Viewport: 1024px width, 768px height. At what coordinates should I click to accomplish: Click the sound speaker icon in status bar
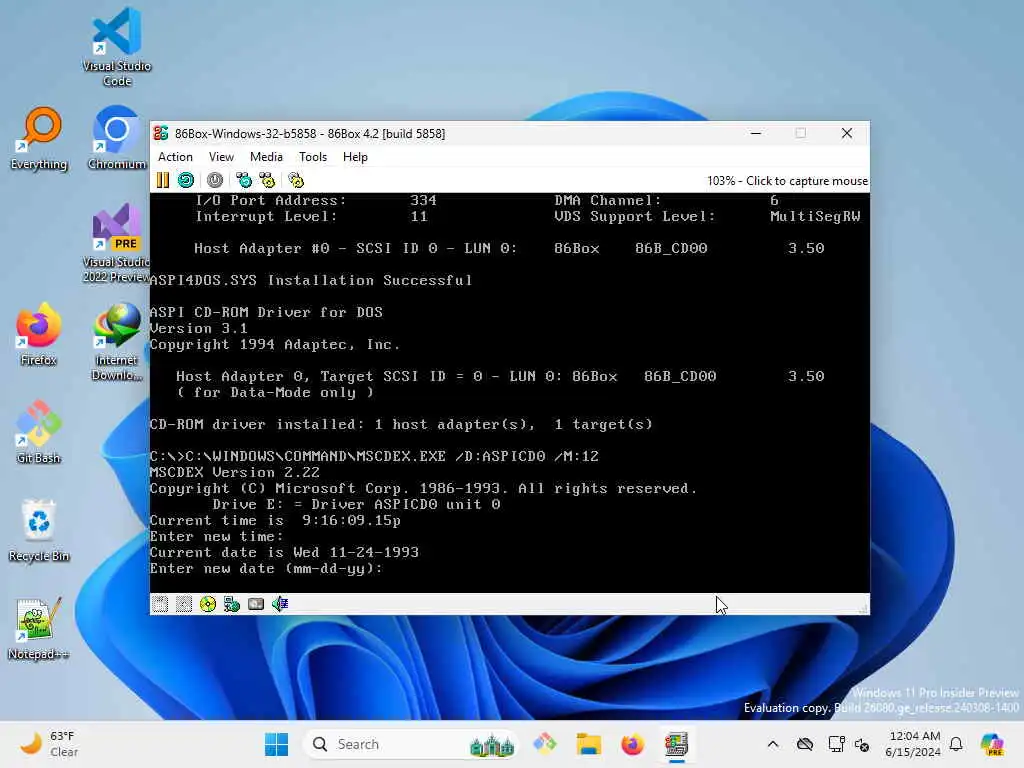[280, 604]
